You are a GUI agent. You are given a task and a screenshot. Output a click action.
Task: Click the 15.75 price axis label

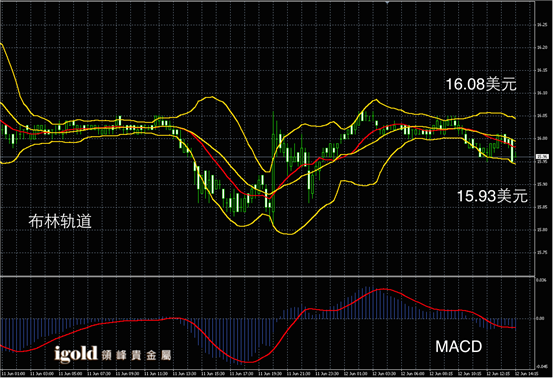click(x=541, y=252)
